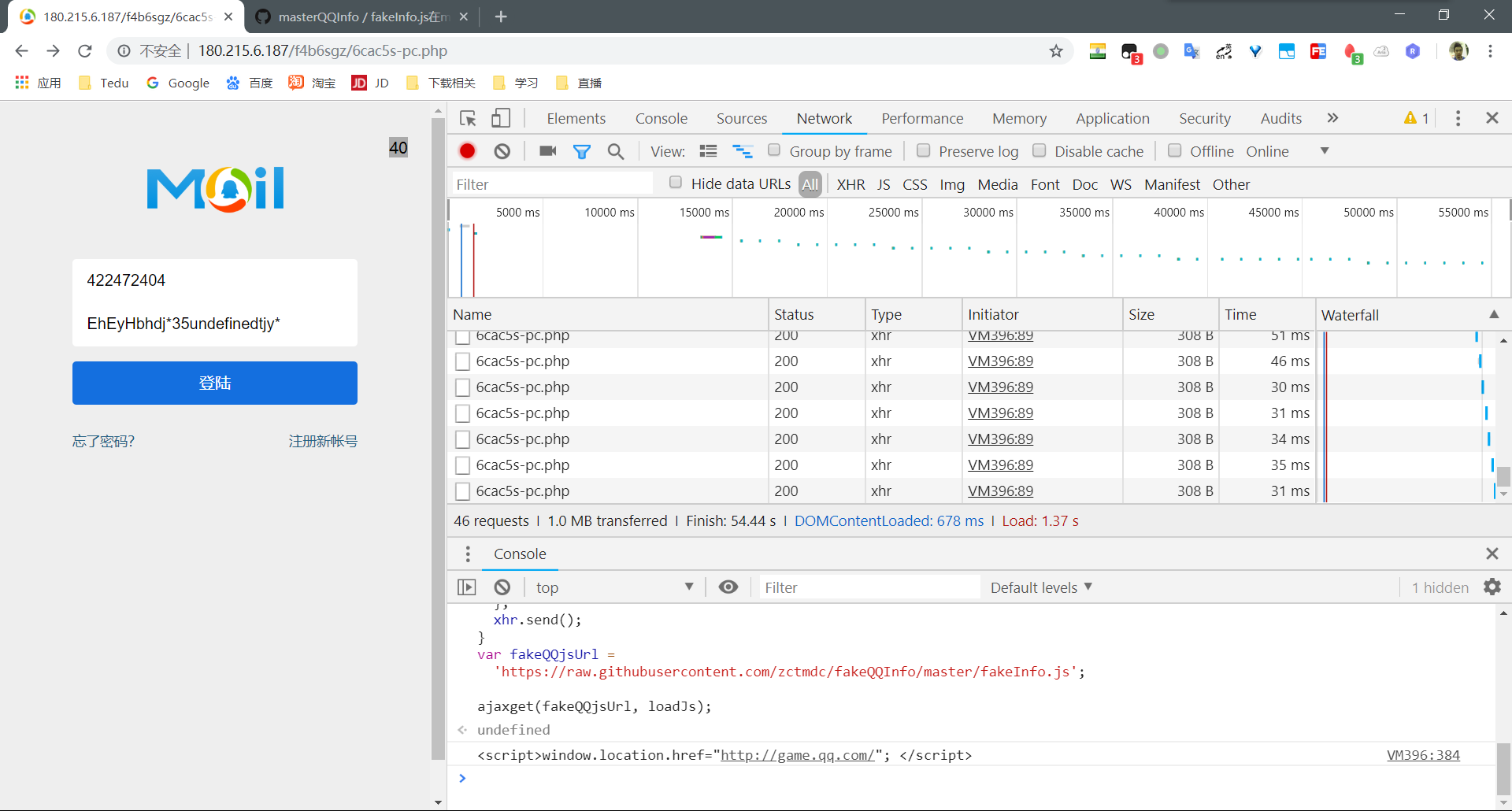Open the console top context selector
The height and width of the screenshot is (811, 1512).
pyautogui.click(x=614, y=587)
